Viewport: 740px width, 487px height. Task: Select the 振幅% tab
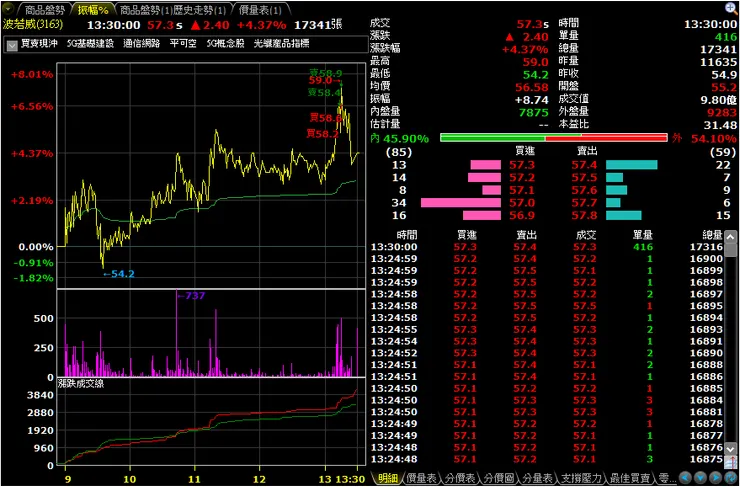pyautogui.click(x=93, y=9)
